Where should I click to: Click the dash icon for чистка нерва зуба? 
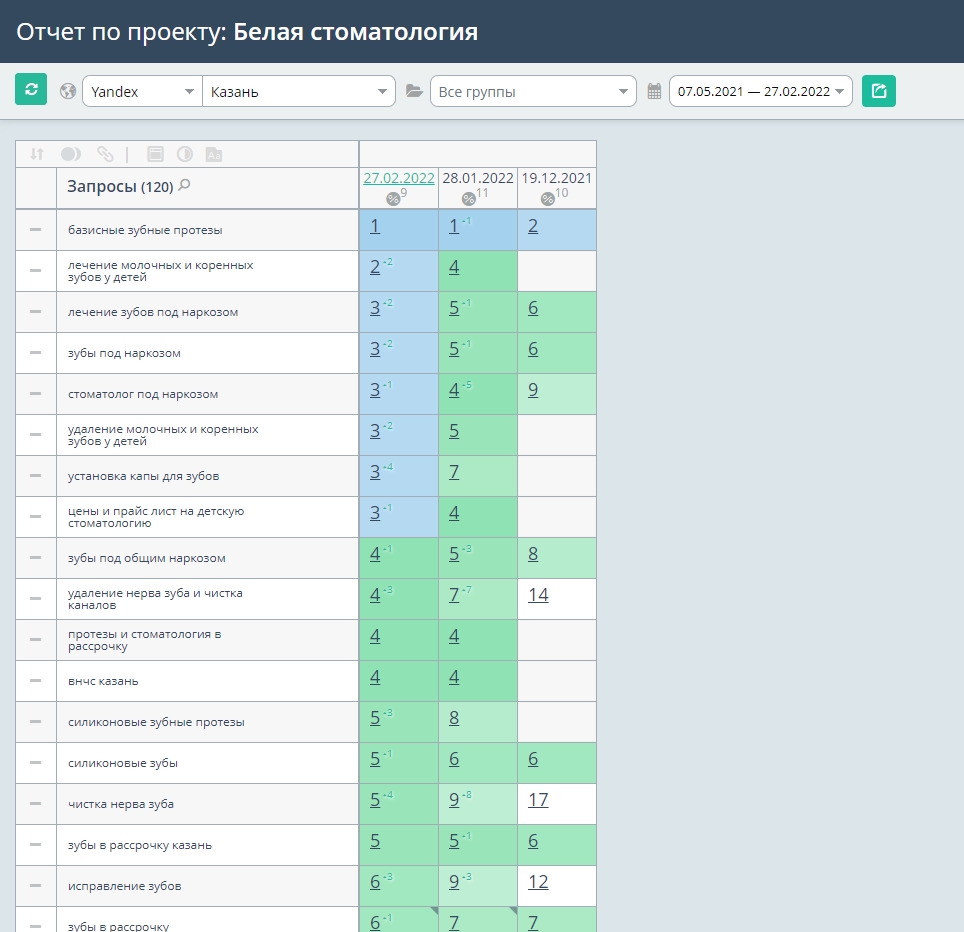(36, 804)
